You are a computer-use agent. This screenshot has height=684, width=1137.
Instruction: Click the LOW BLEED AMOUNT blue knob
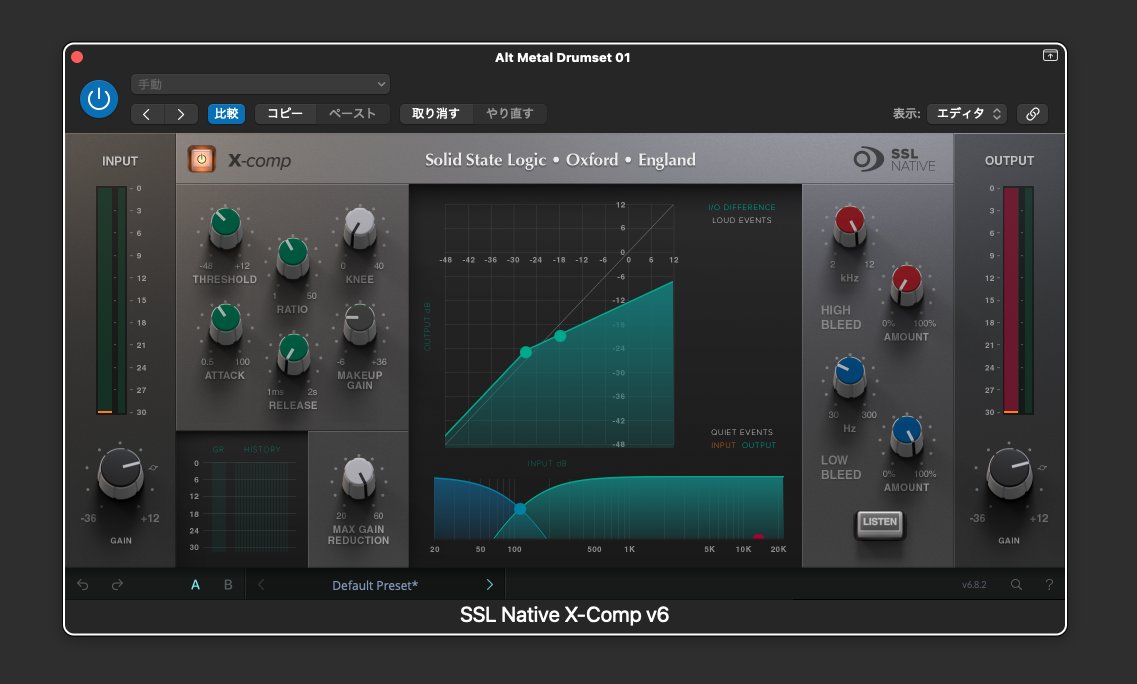click(x=906, y=435)
